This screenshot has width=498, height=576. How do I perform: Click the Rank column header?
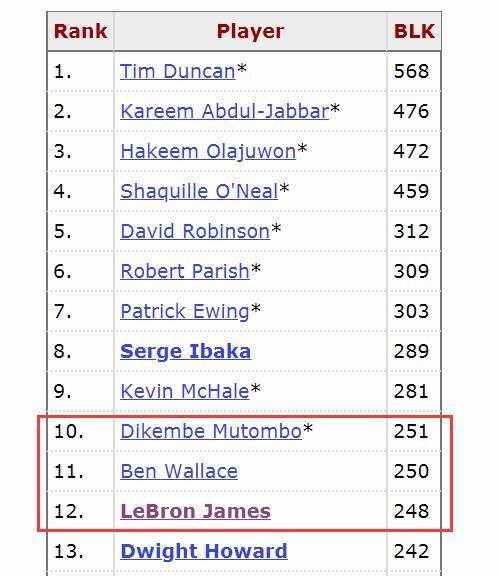pos(80,31)
